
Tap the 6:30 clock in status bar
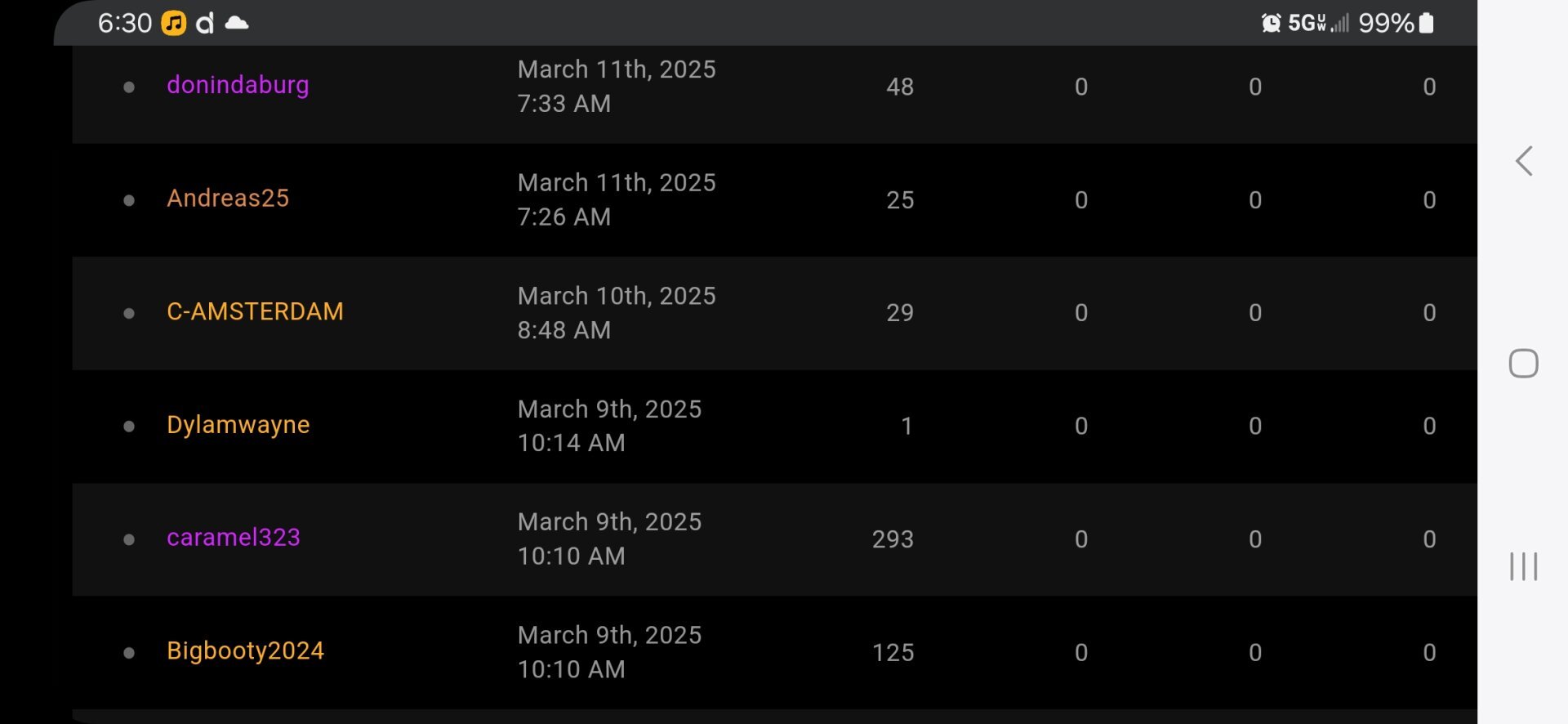(124, 23)
